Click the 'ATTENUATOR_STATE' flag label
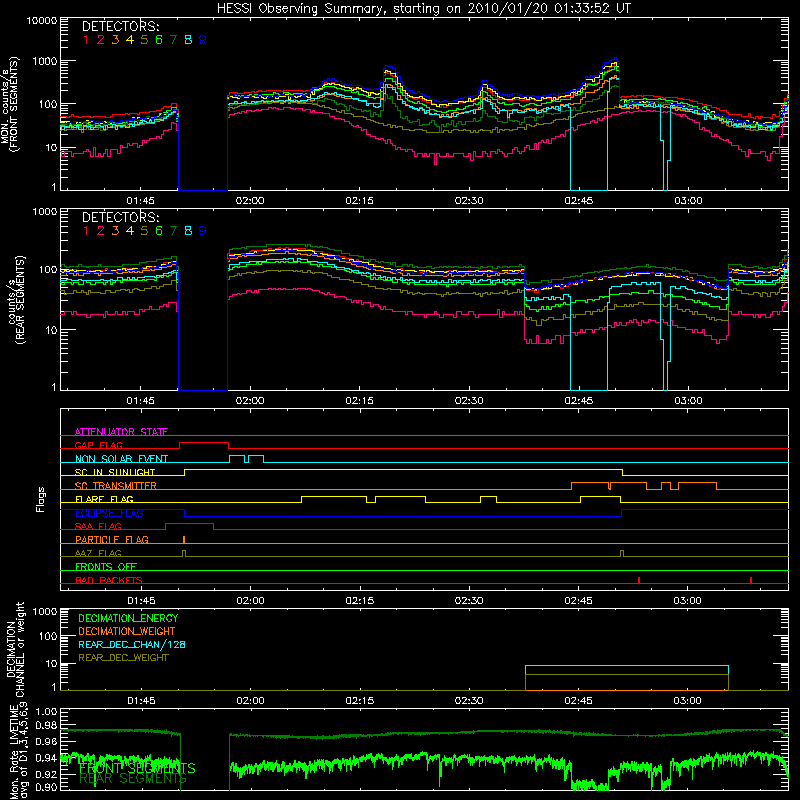The image size is (800, 800). pyautogui.click(x=121, y=432)
